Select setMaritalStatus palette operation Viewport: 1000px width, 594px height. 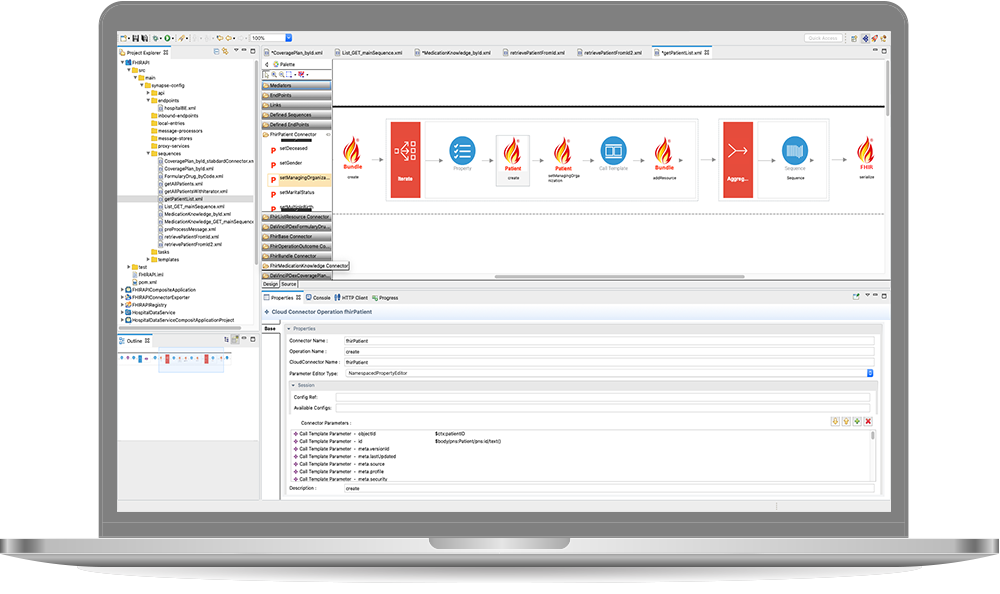297,192
